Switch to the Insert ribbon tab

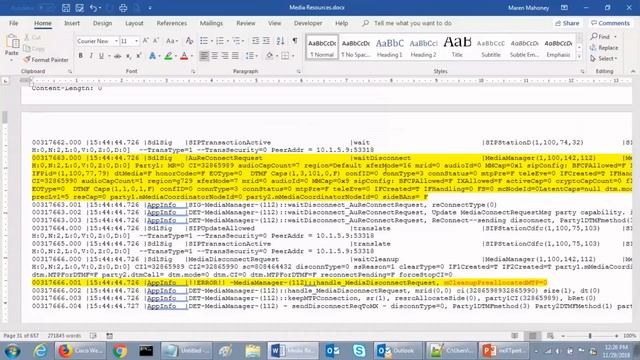(x=72, y=23)
